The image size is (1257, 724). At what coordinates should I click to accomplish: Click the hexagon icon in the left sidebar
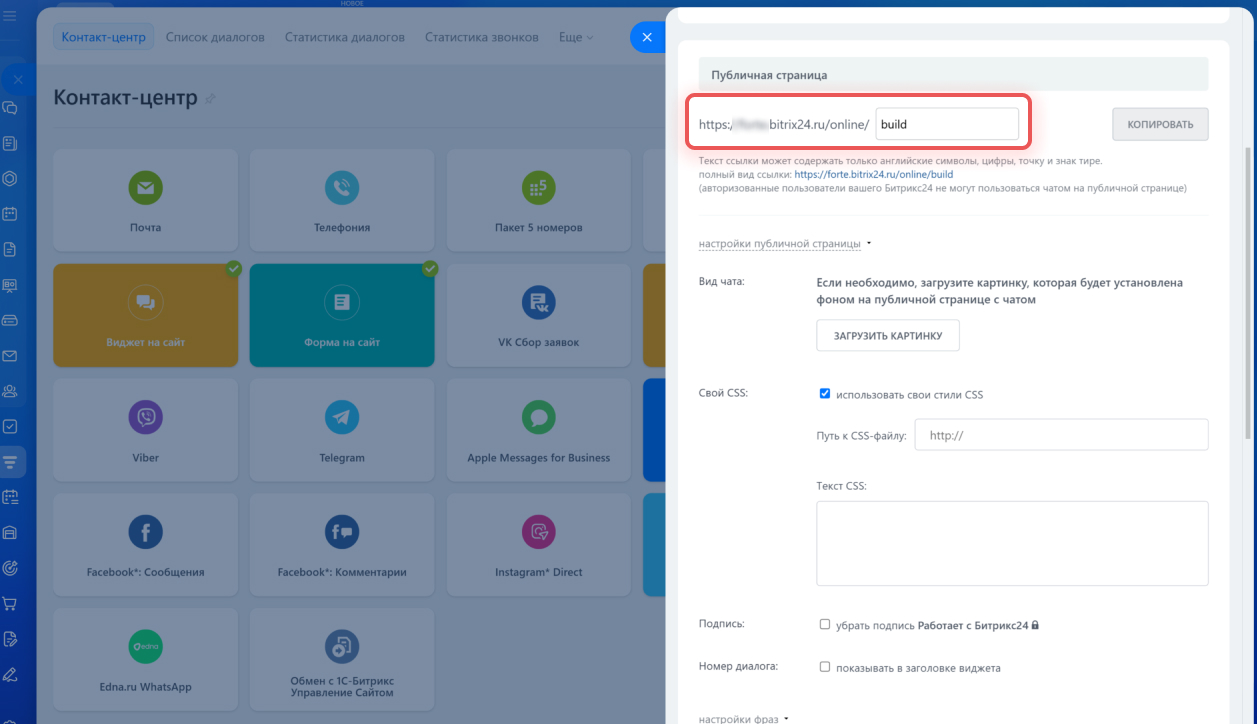coord(10,179)
